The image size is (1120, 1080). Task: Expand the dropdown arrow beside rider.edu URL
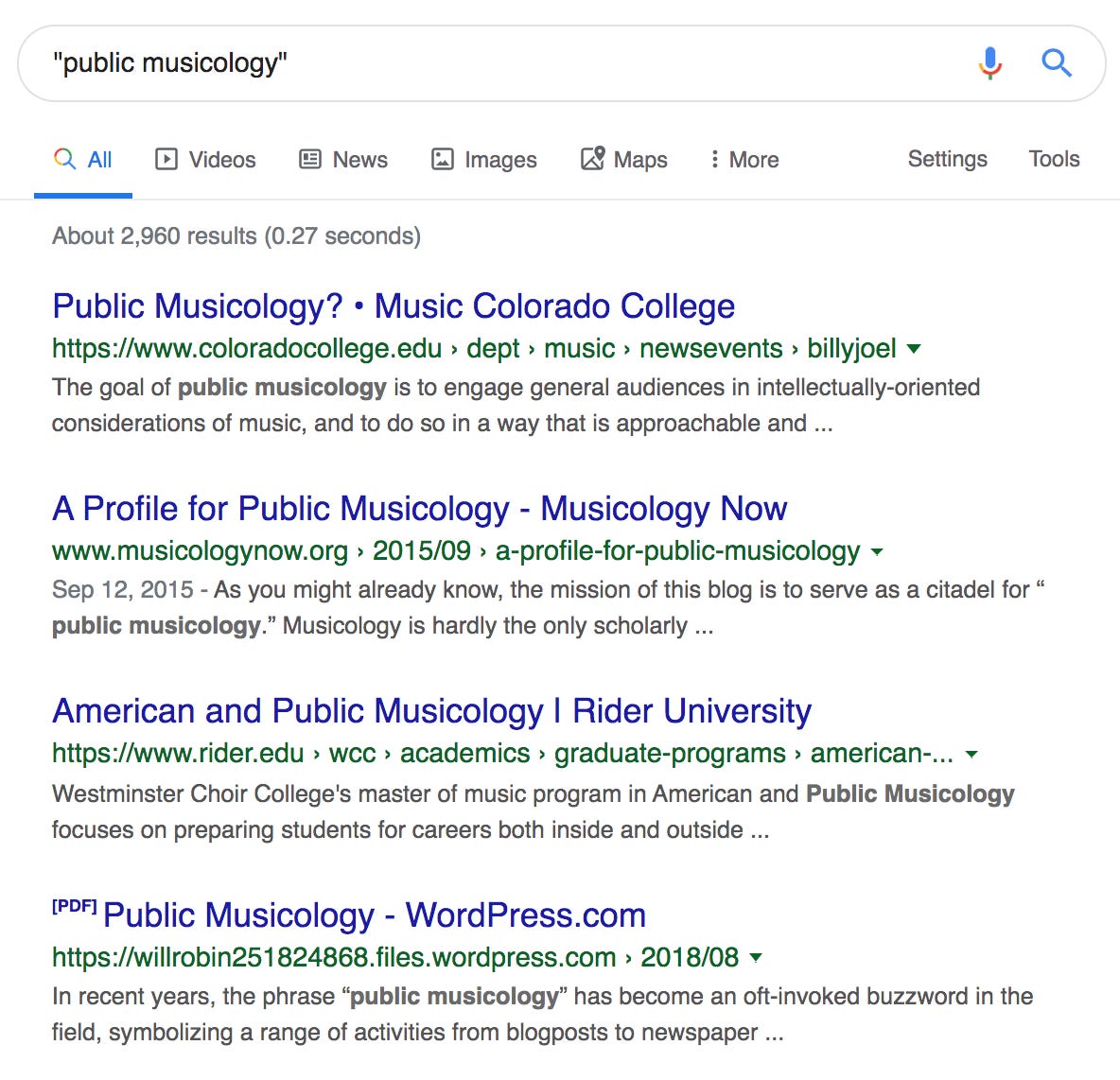971,755
